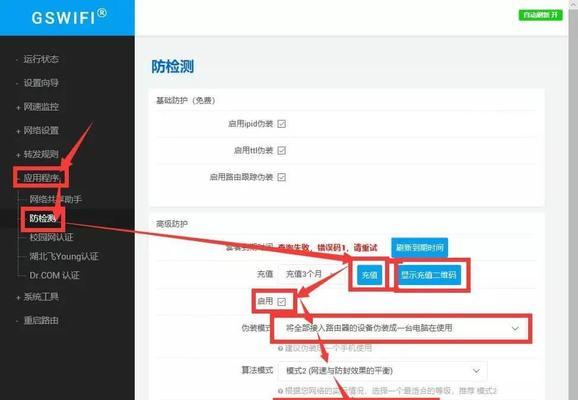Screen dimensions: 578x400
Task: Open 算法模式 dropdown
Action: tap(383, 371)
